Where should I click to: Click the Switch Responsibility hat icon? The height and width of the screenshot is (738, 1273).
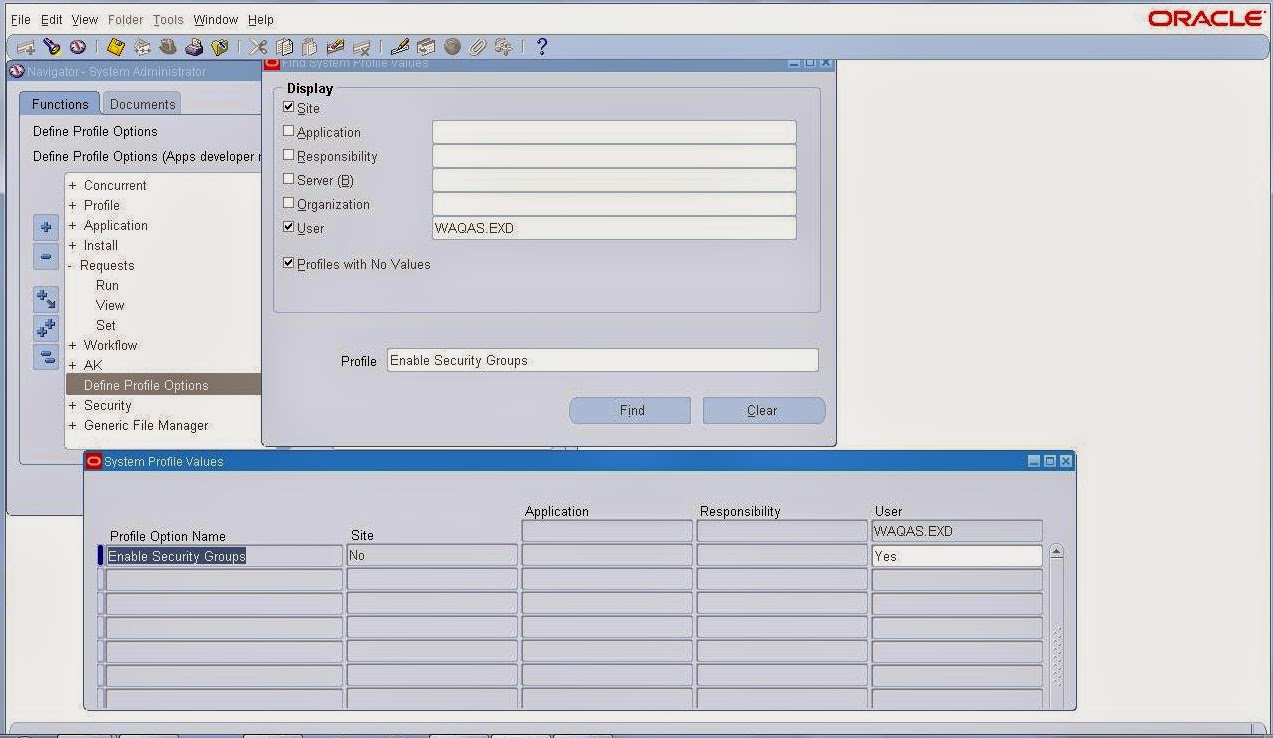(x=168, y=46)
